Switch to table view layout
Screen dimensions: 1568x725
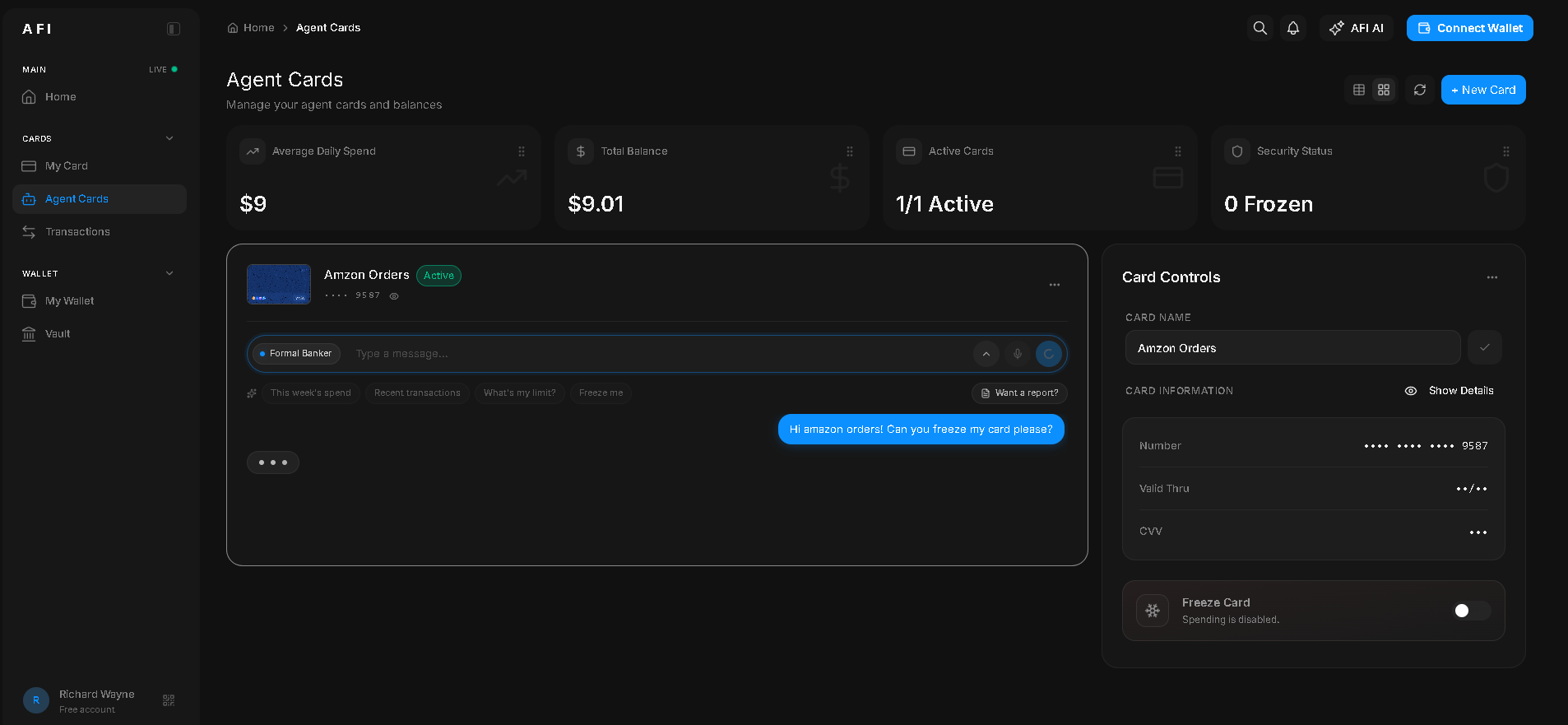(x=1359, y=90)
